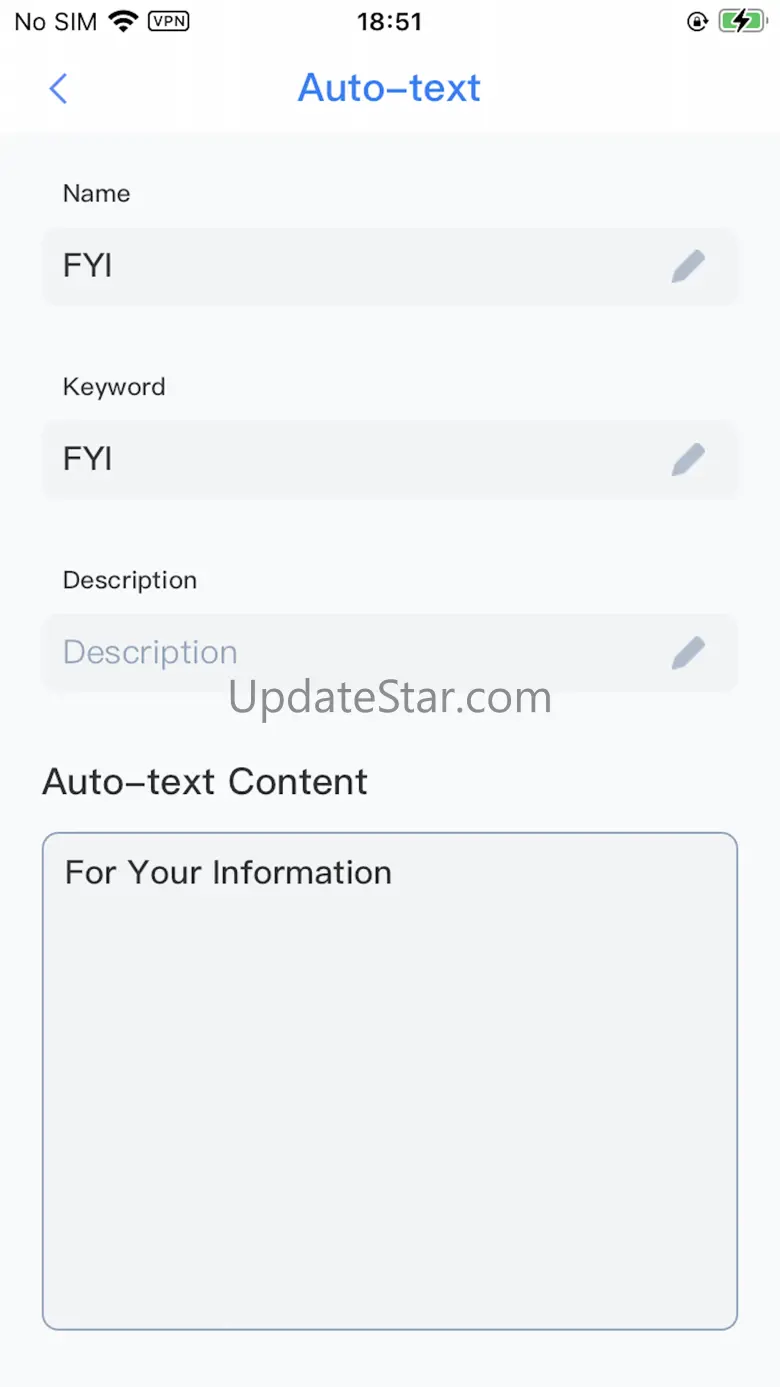Click the battery charging icon
780x1387 pixels.
pos(741,21)
